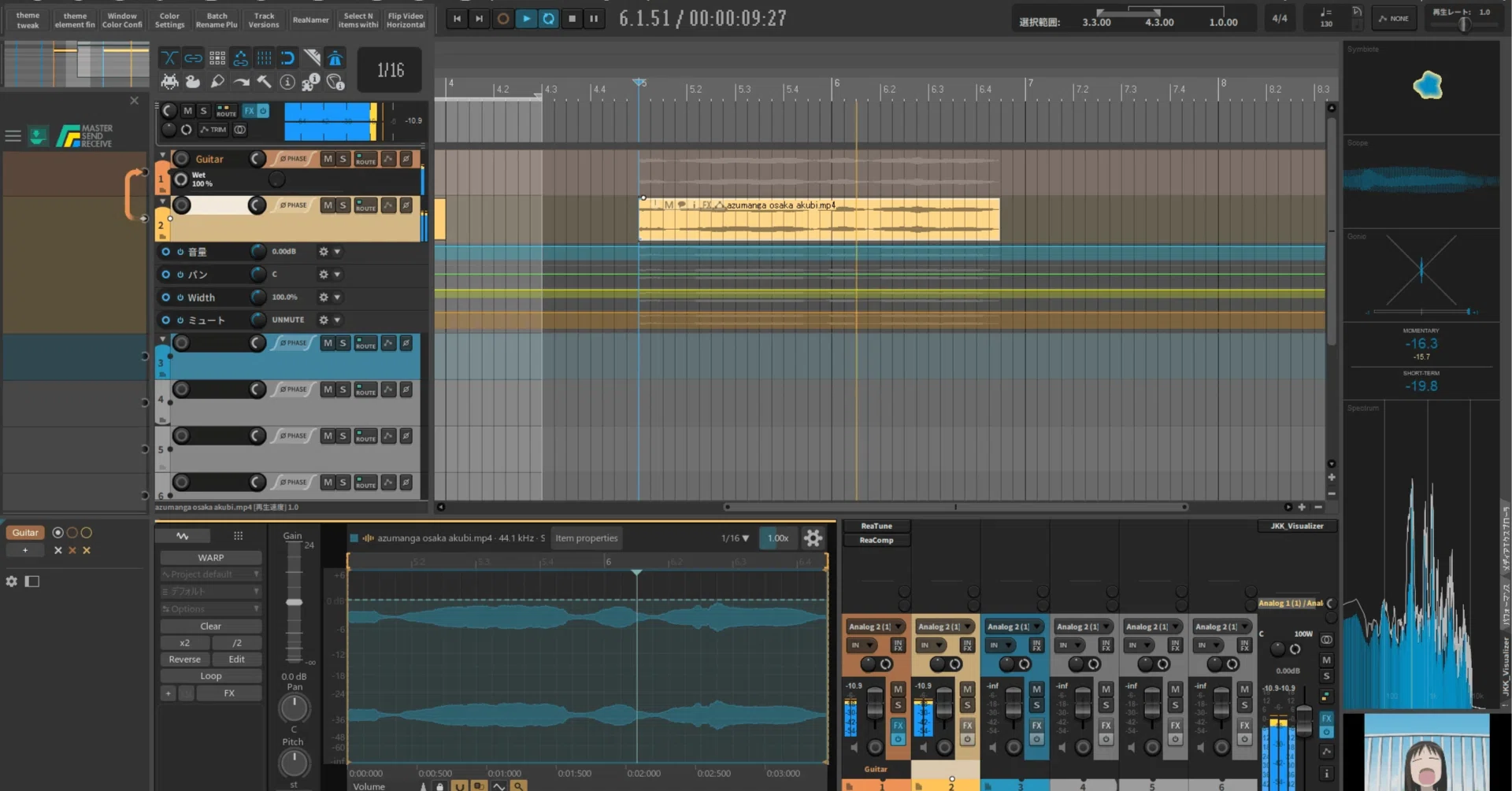
Task: Toggle the auto-crossfade icon
Action: pos(169,58)
